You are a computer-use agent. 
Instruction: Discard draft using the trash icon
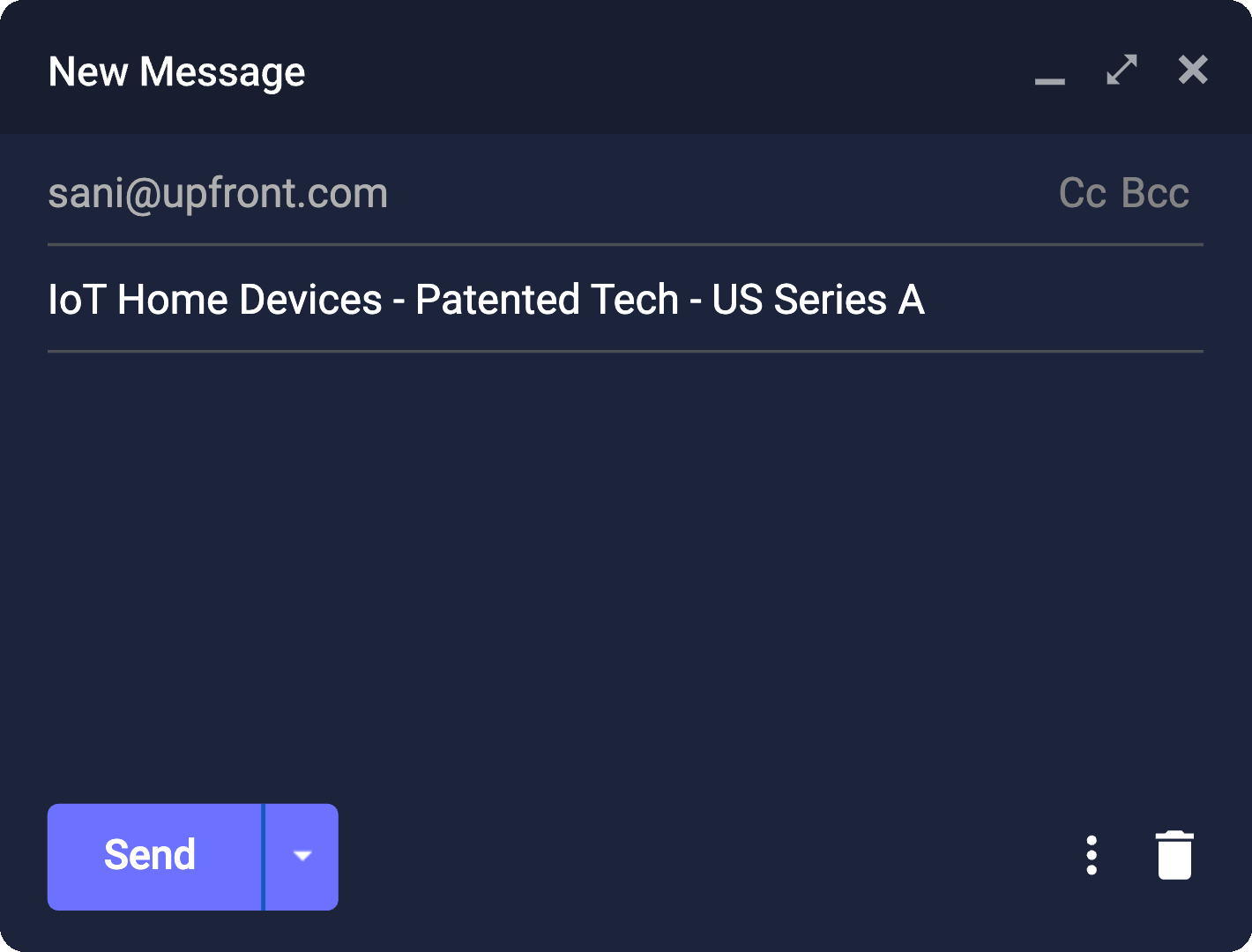(x=1174, y=855)
